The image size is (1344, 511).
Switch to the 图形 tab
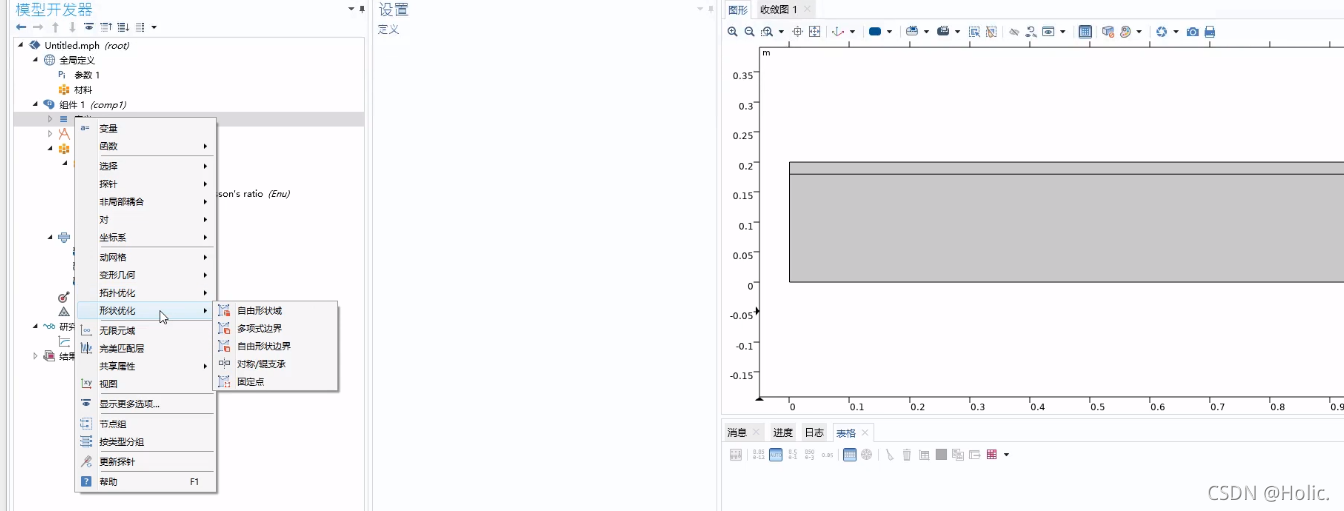coord(738,9)
